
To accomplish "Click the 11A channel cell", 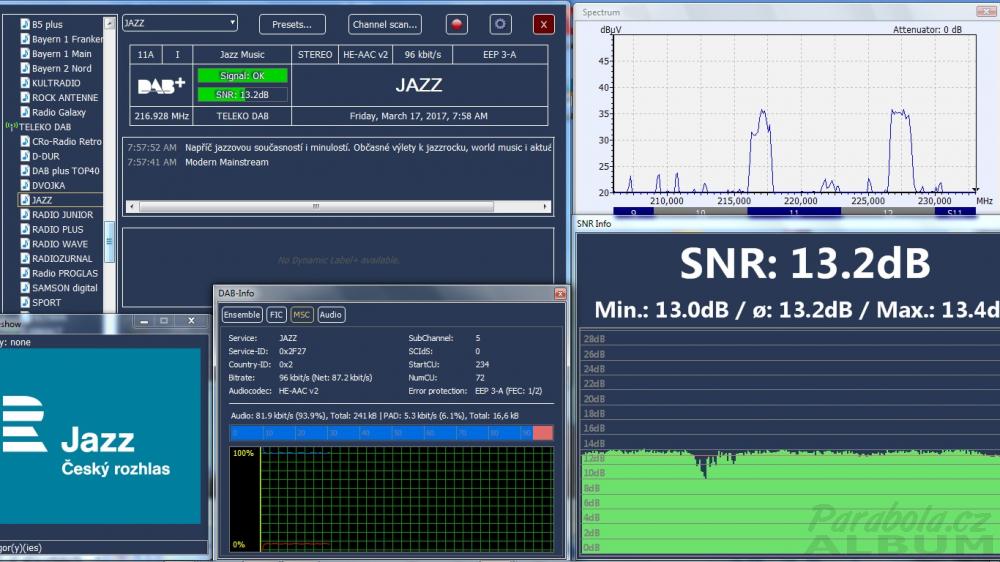I will (x=145, y=55).
